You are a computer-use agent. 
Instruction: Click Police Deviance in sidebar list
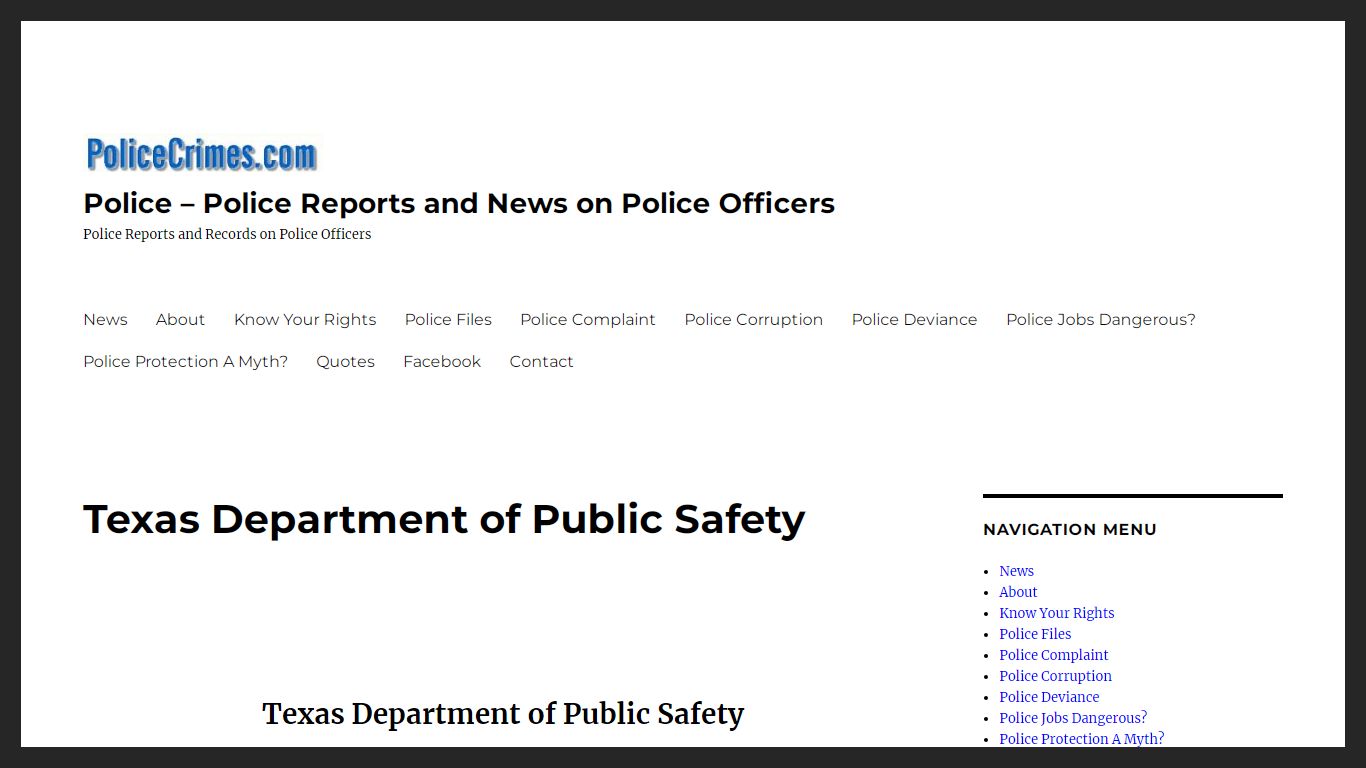pyautogui.click(x=1049, y=697)
